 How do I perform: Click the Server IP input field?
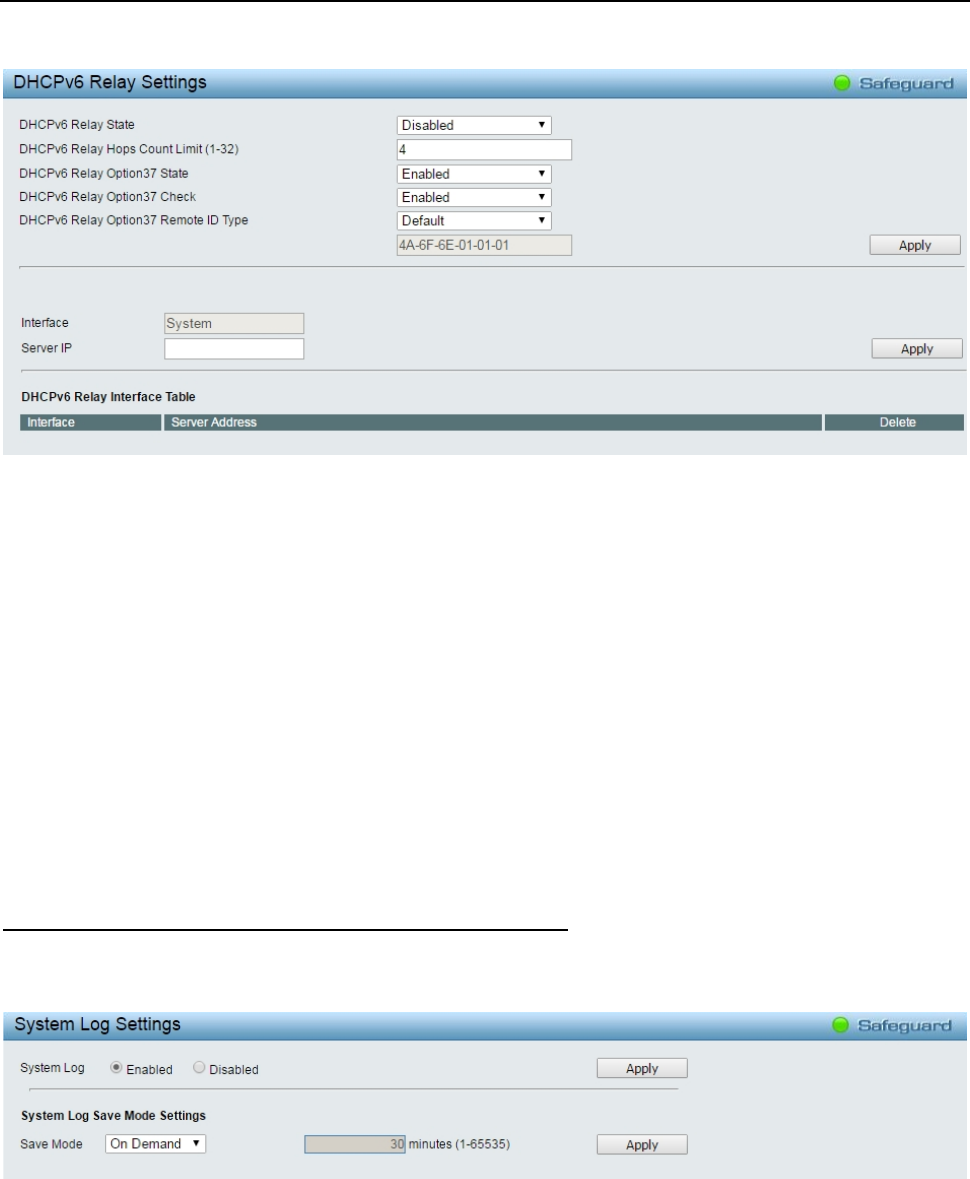click(234, 349)
